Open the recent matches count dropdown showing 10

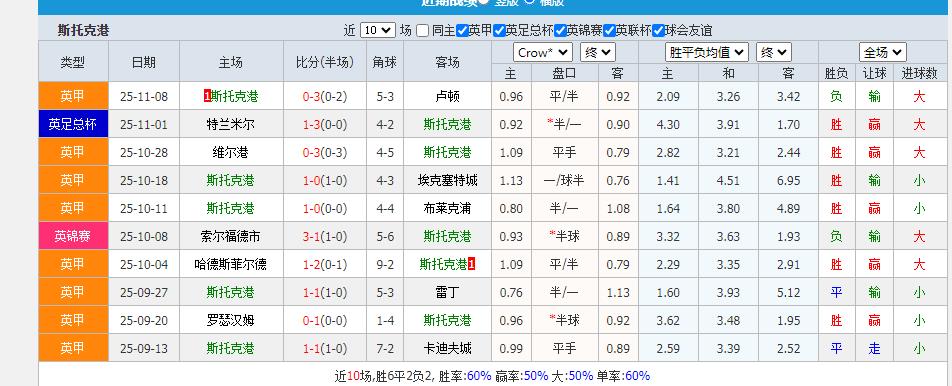click(378, 30)
